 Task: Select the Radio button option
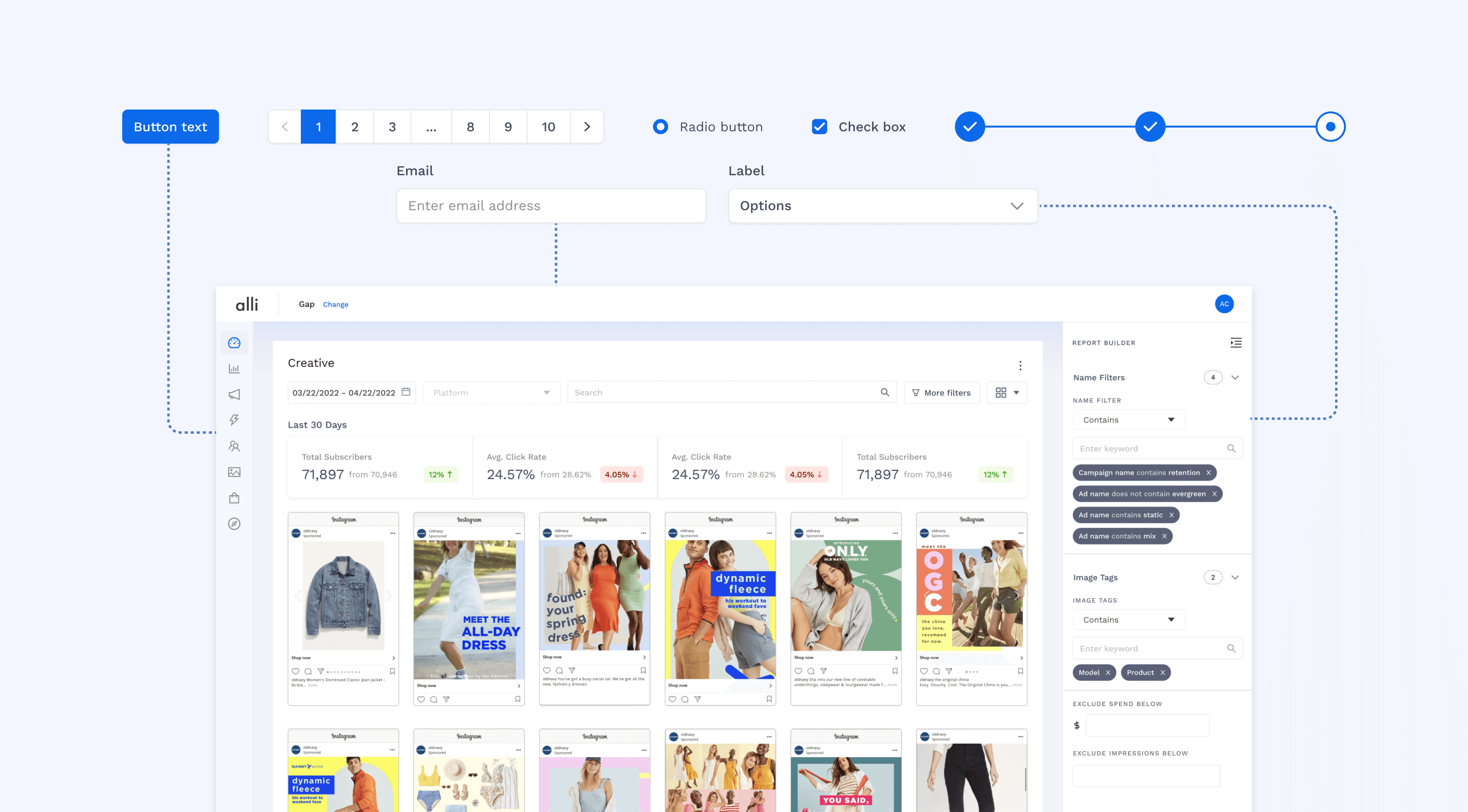click(661, 127)
